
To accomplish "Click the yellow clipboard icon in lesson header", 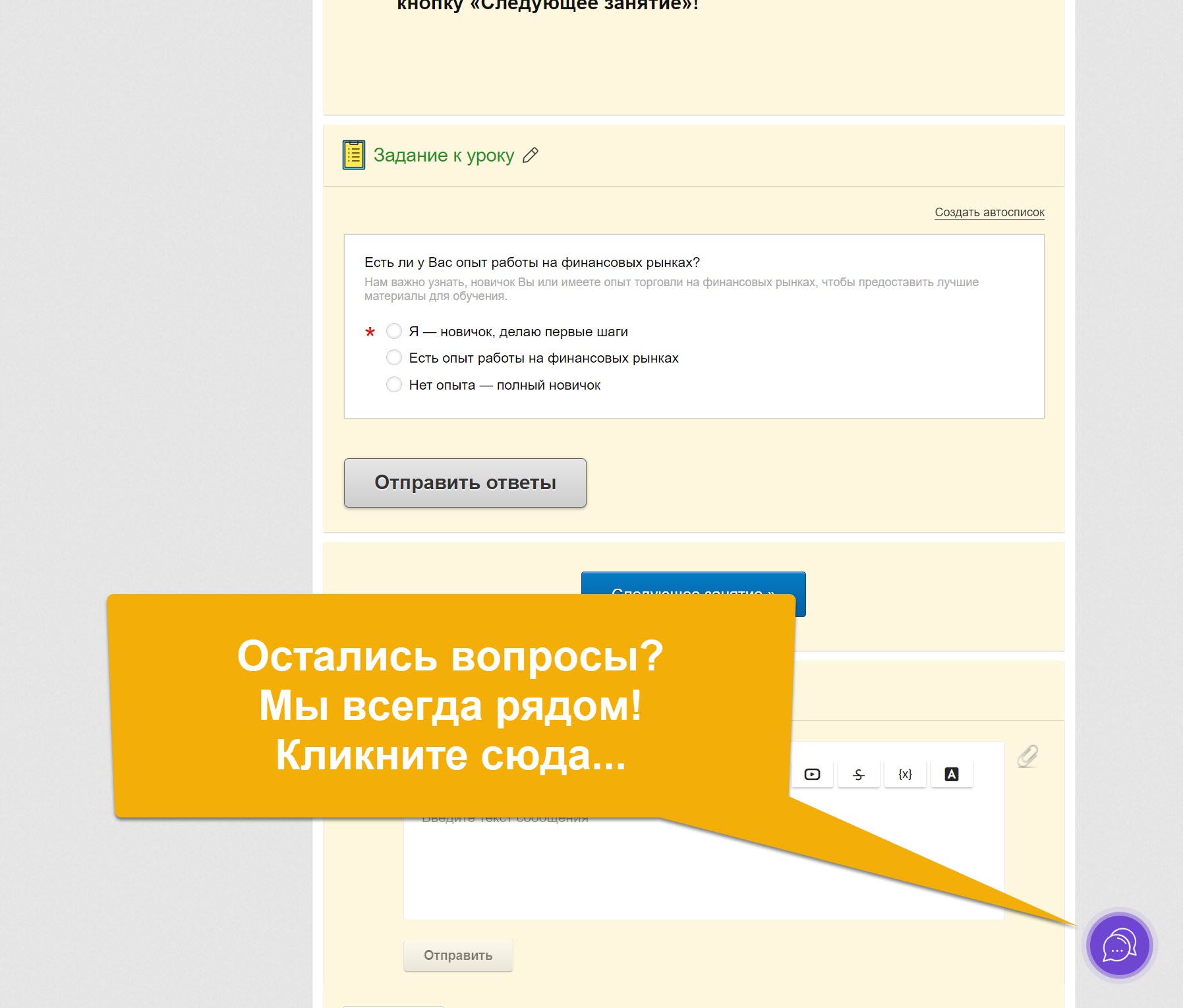I will [x=354, y=156].
